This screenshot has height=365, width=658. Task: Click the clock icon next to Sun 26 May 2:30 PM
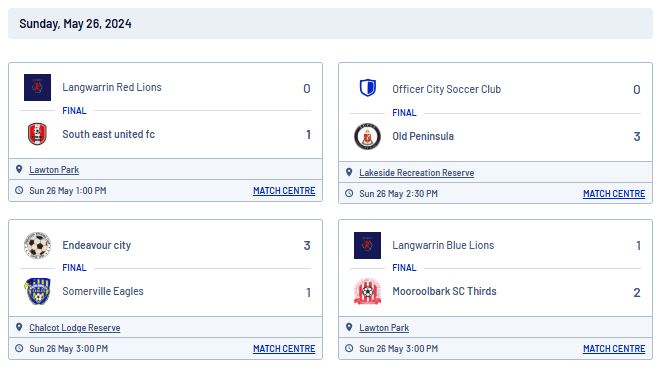coord(349,193)
